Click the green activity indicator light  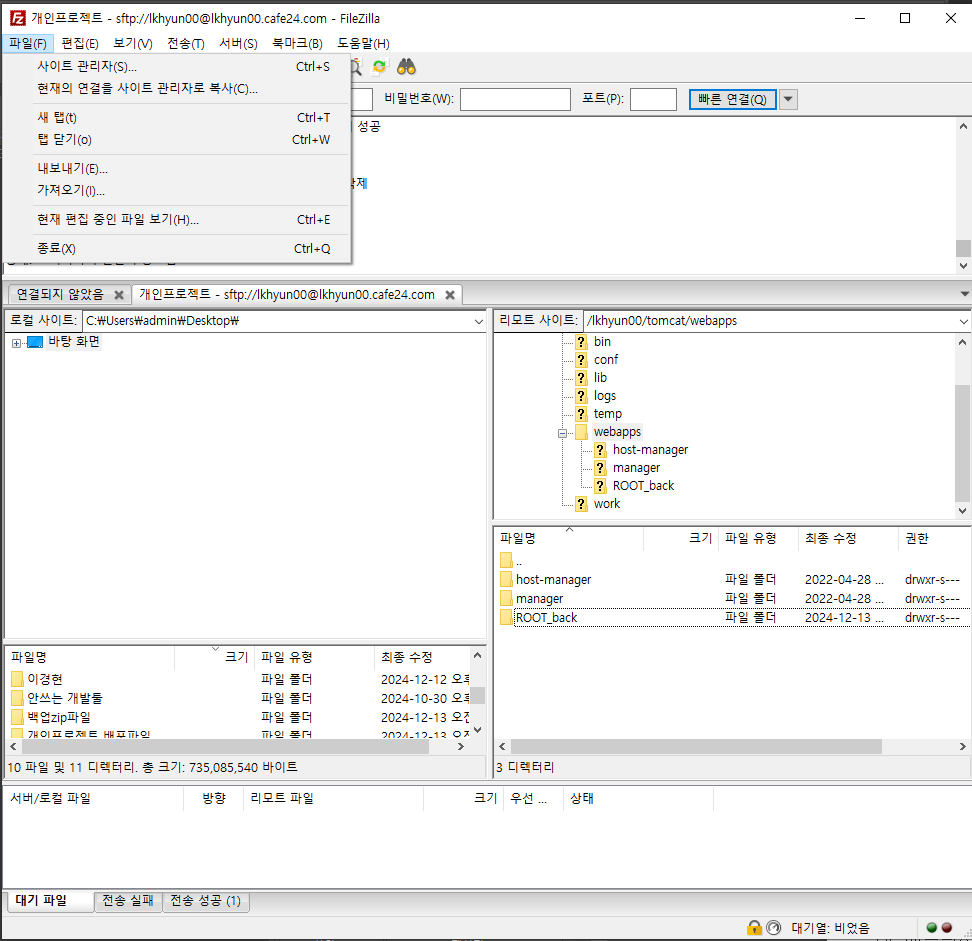[x=931, y=927]
